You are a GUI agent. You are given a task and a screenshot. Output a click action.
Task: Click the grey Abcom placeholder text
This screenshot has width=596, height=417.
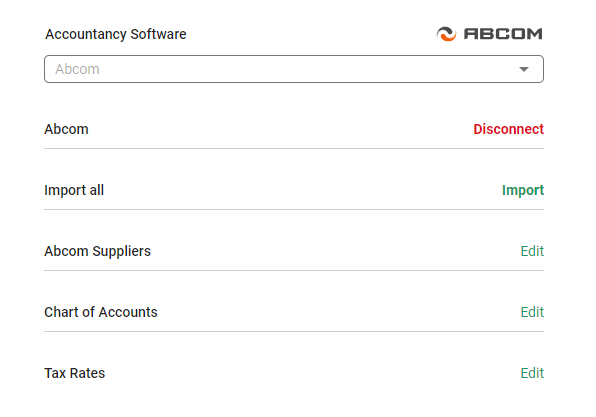point(77,69)
